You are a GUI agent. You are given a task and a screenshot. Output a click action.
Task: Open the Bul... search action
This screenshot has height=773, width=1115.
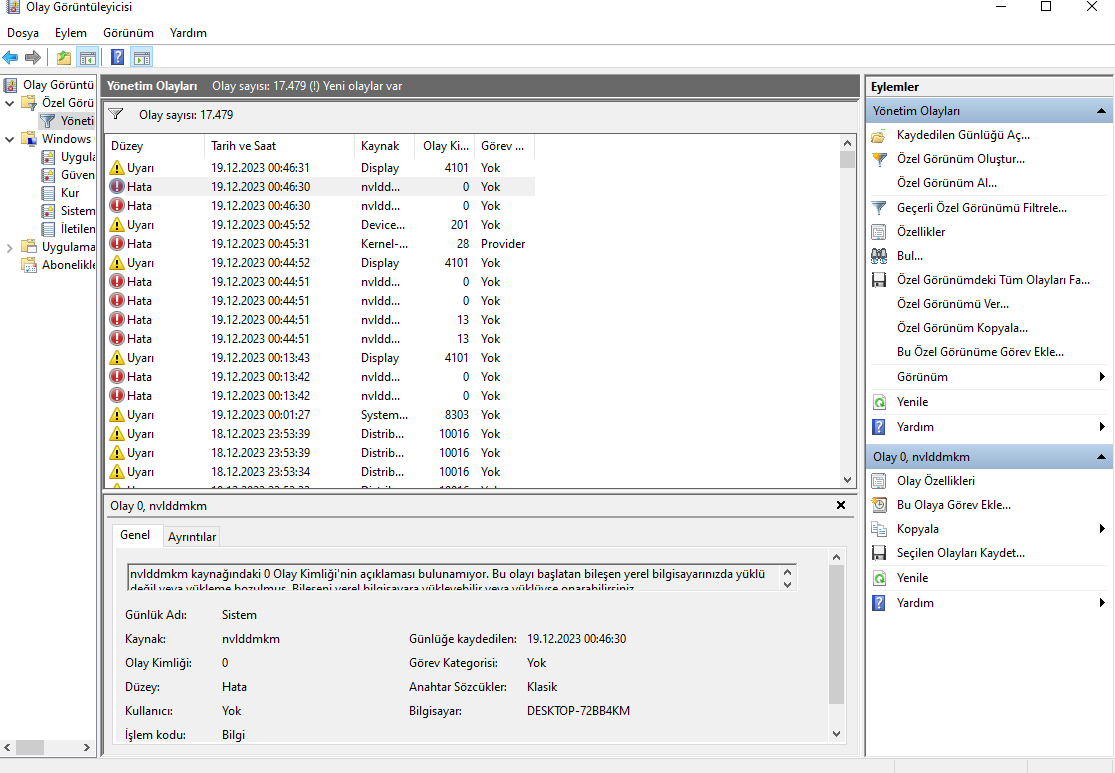tap(909, 256)
